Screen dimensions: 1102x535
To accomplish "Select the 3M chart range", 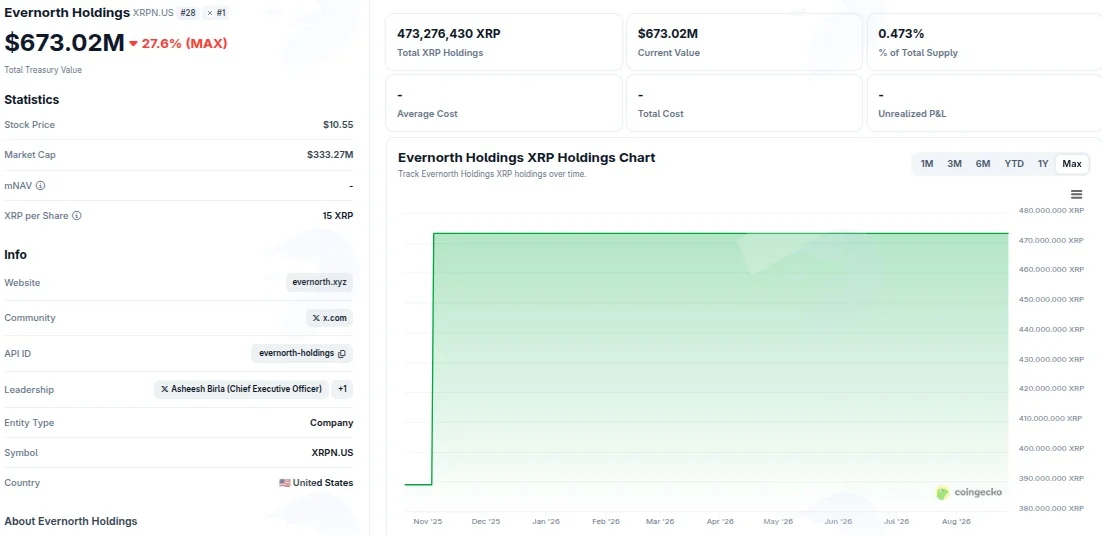I will [x=954, y=164].
